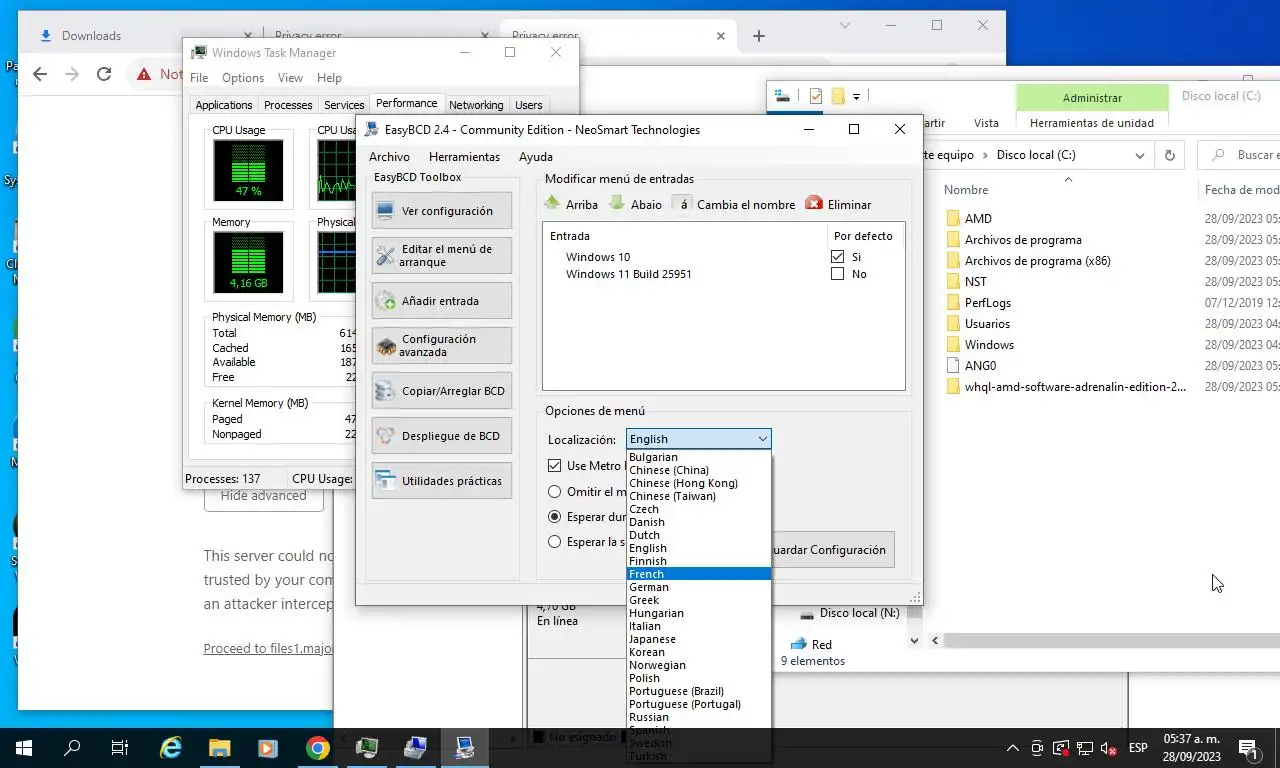Choose German in the language list
This screenshot has height=768, width=1280.
pyautogui.click(x=699, y=587)
